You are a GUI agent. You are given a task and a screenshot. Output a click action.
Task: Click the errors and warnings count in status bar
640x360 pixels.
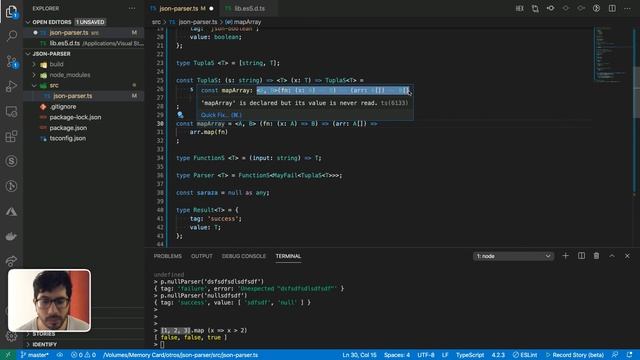(x=83, y=355)
